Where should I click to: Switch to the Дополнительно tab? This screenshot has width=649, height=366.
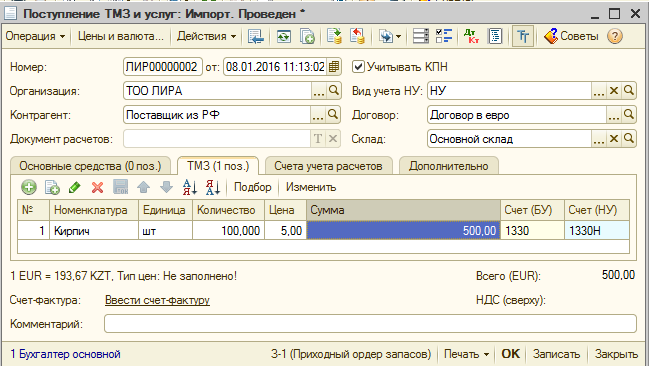pos(449,166)
